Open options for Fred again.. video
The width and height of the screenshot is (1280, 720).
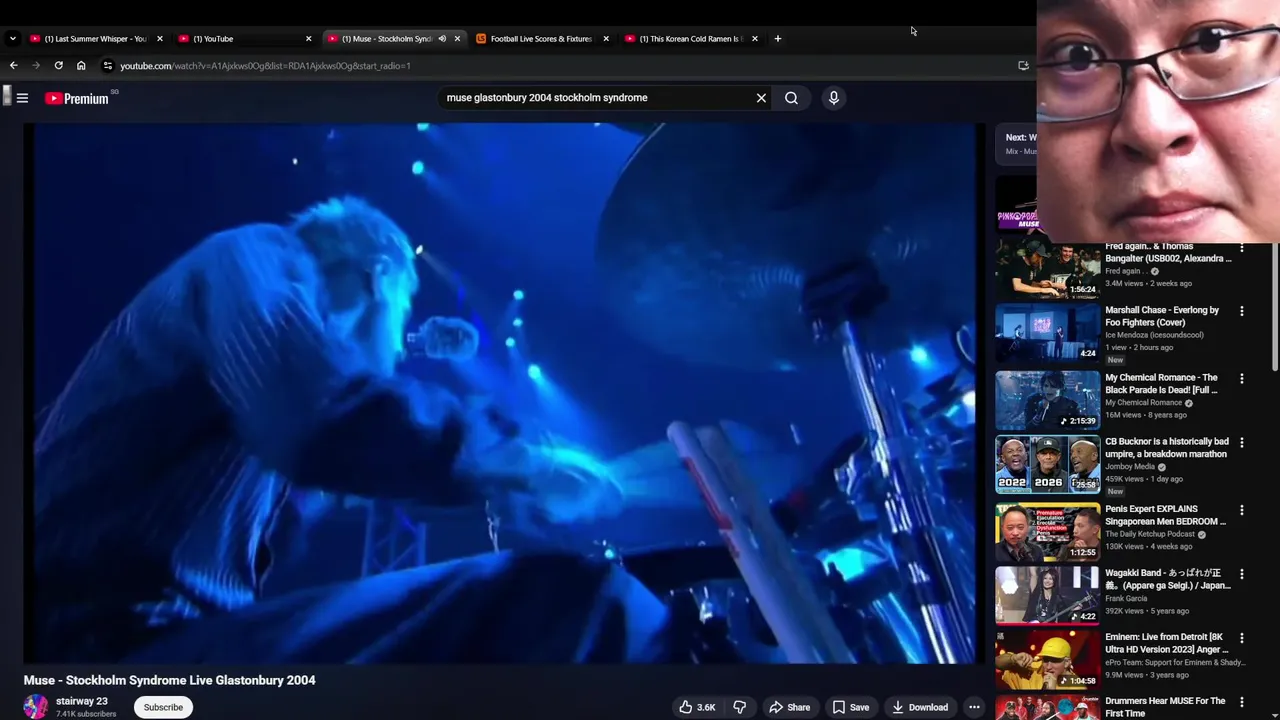click(x=1241, y=247)
